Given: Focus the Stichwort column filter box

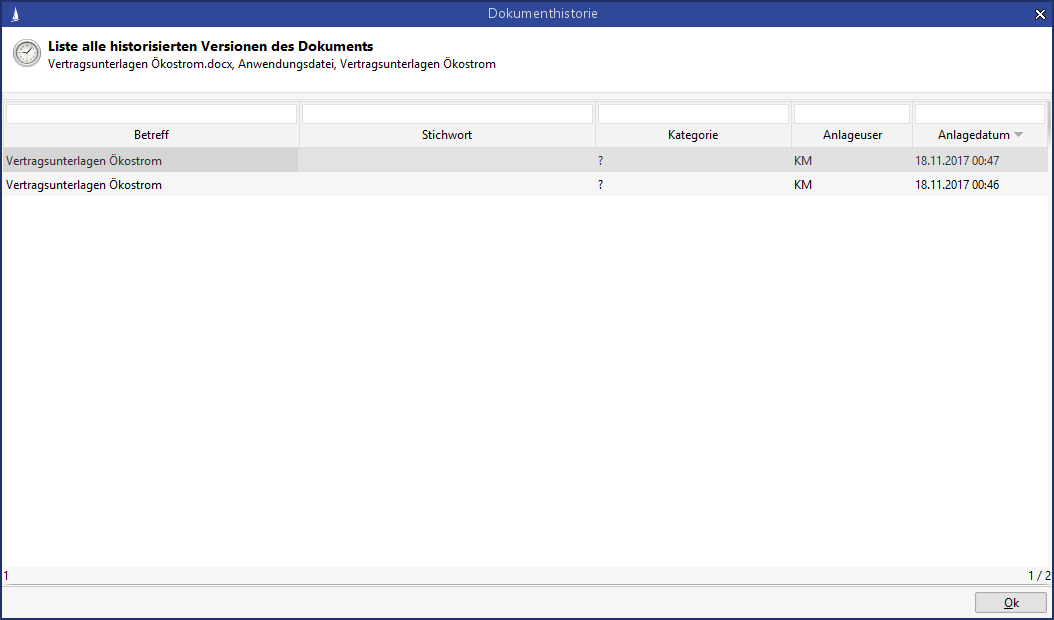Looking at the screenshot, I should tap(447, 114).
